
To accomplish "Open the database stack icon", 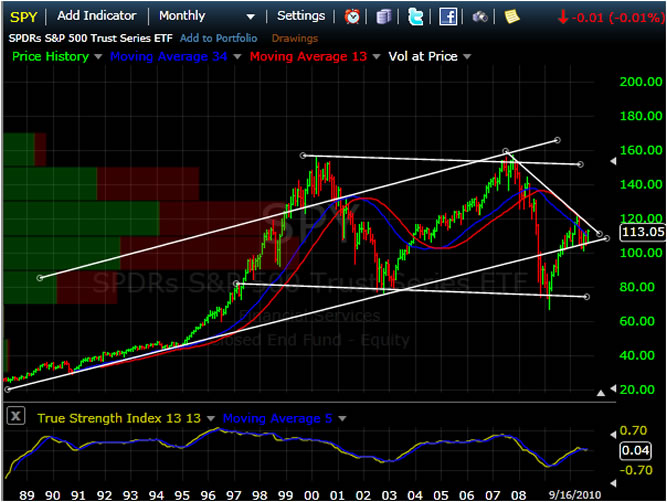I will [x=385, y=16].
